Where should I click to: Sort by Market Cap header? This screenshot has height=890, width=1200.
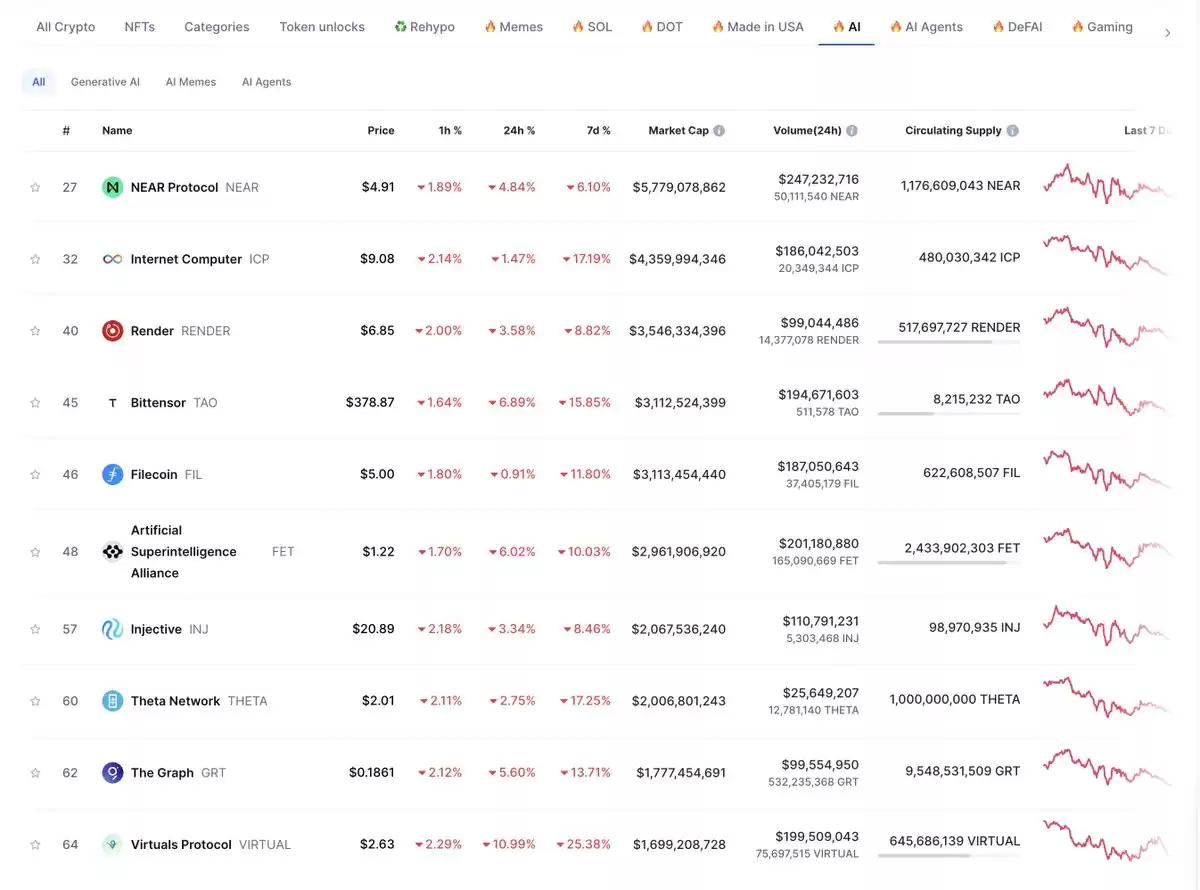(x=678, y=131)
